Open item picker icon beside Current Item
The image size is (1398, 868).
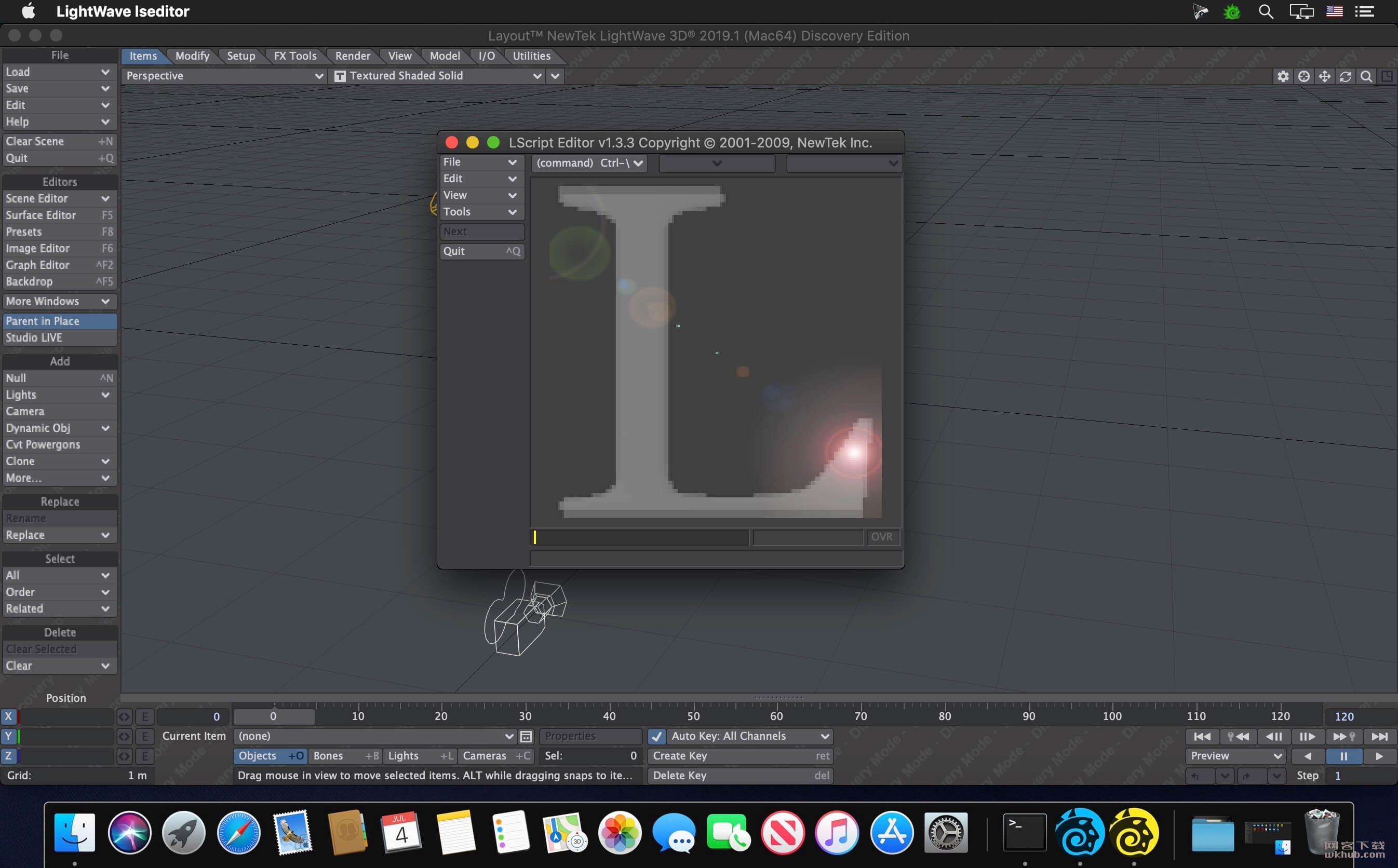pos(526,737)
